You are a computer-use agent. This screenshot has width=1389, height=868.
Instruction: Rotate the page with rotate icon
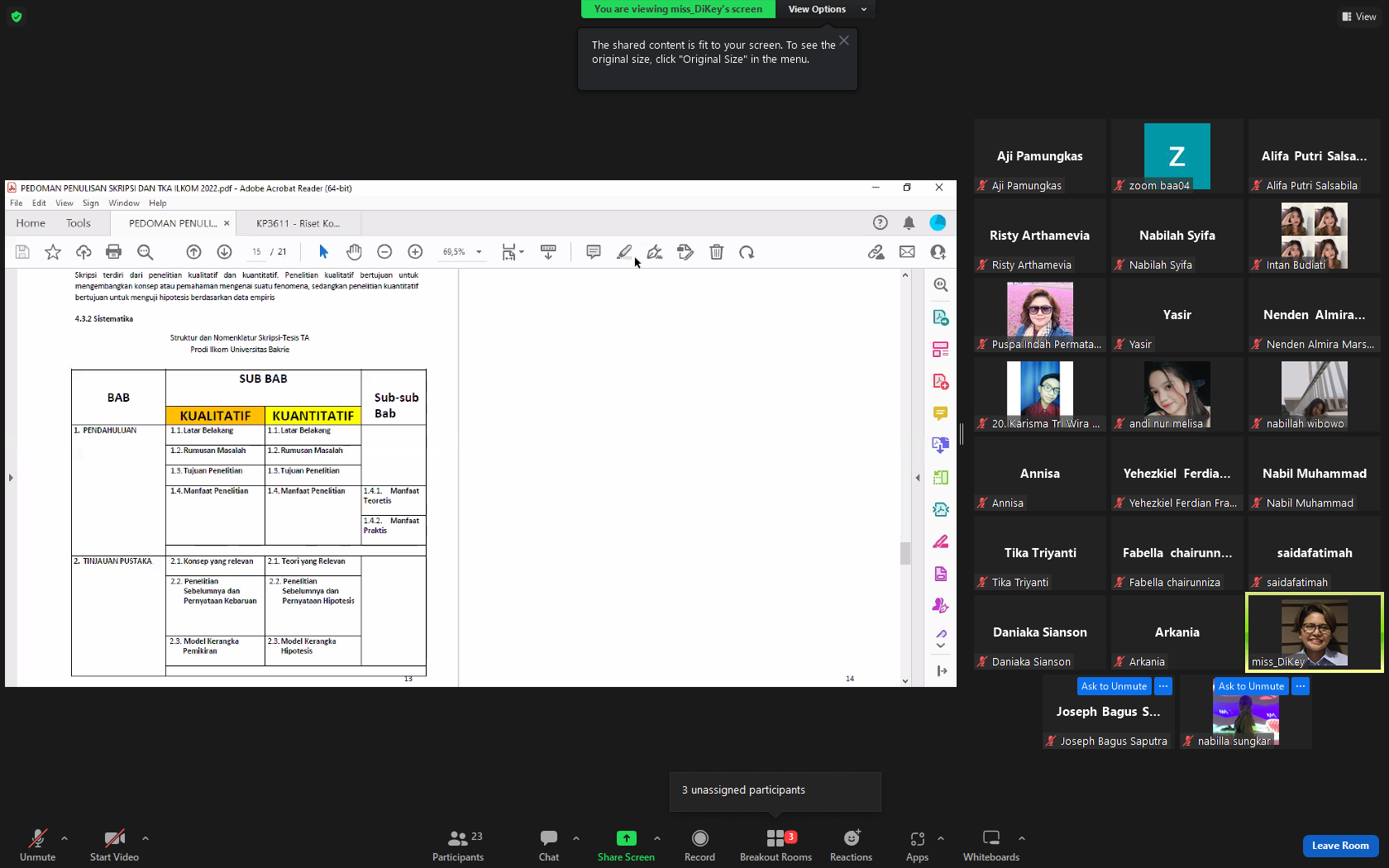(x=747, y=252)
